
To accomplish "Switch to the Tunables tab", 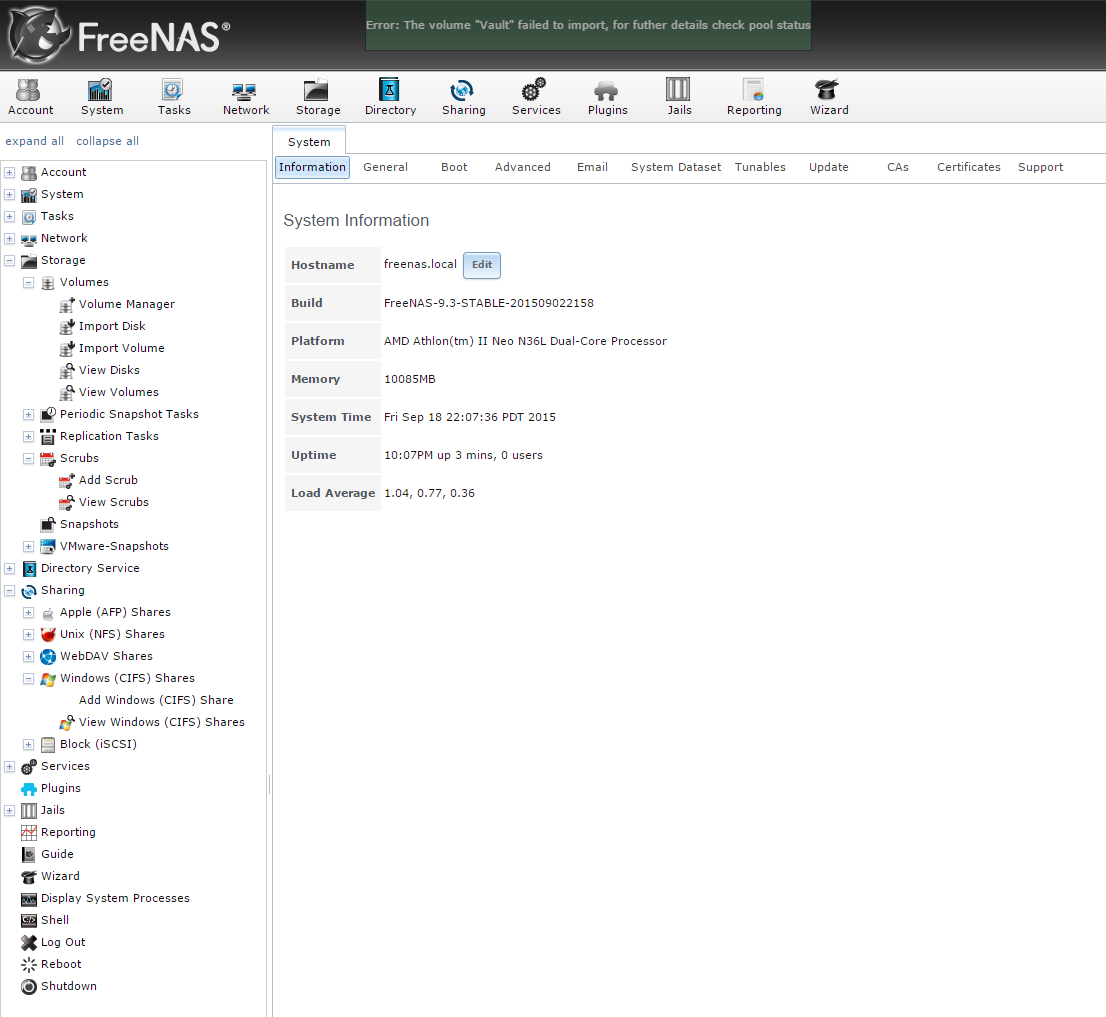I will 760,167.
